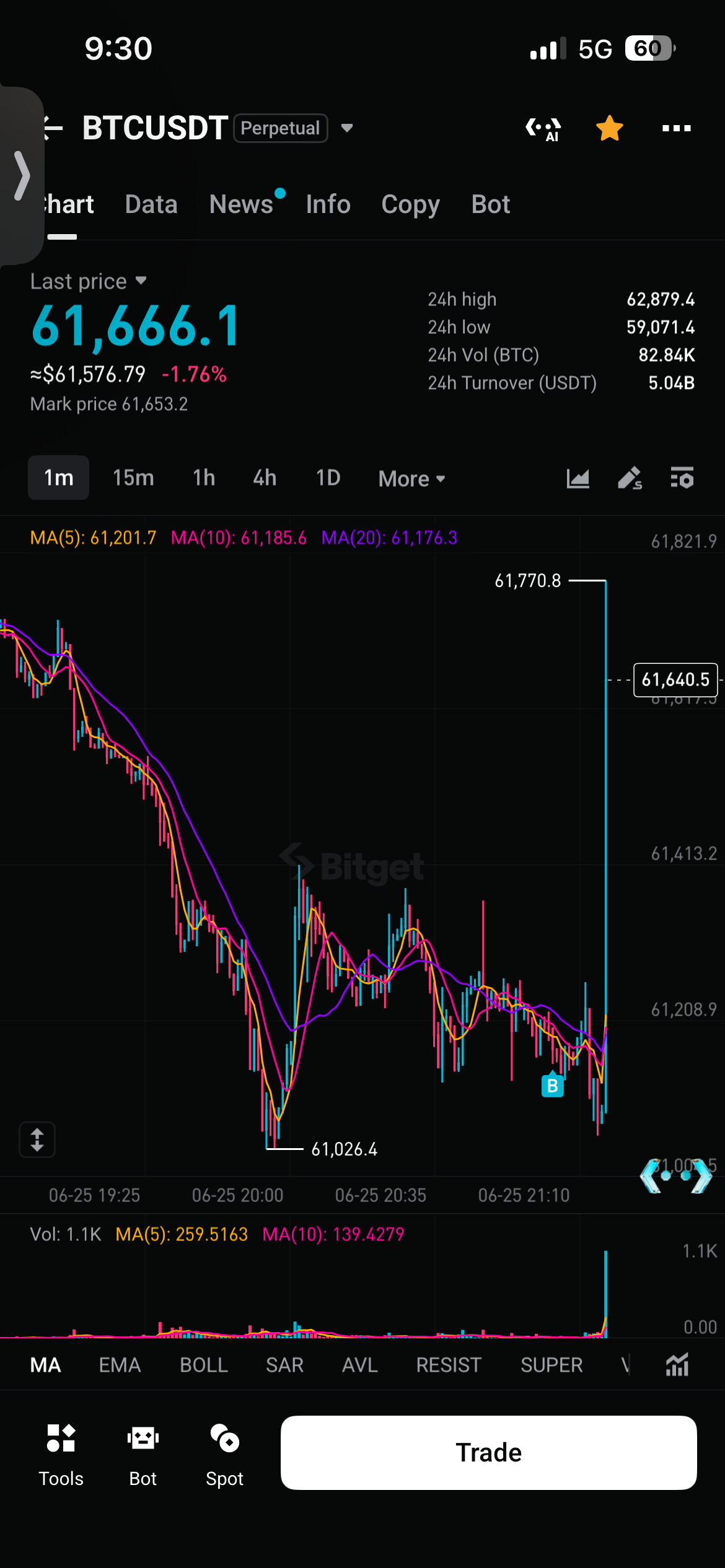This screenshot has width=725, height=1568.
Task: Tap the 24h Vol (BTC) 82.84K value
Action: tap(667, 355)
